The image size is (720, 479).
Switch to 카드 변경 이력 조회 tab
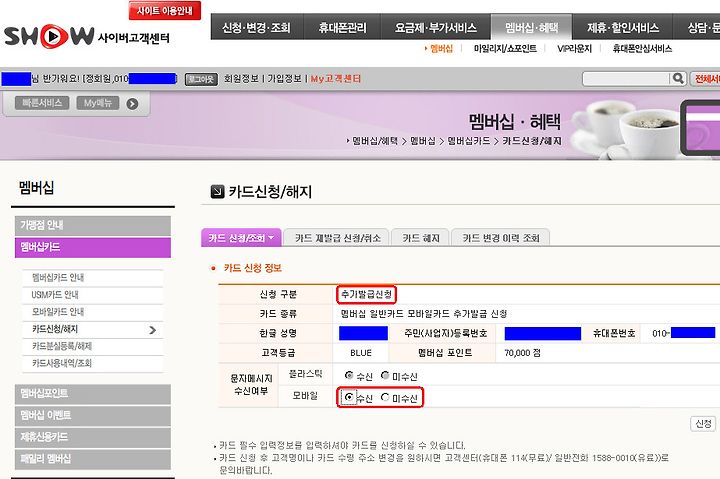(501, 238)
